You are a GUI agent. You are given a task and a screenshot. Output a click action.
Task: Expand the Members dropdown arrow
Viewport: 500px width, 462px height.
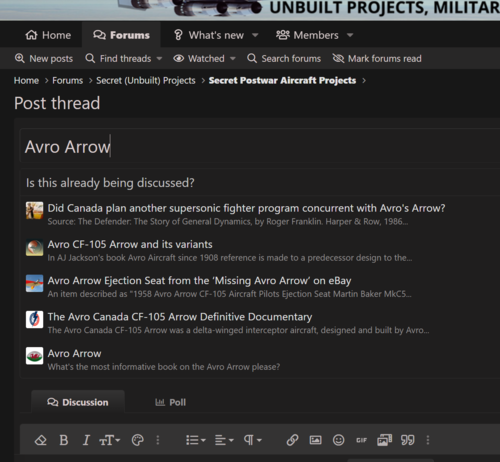click(350, 35)
